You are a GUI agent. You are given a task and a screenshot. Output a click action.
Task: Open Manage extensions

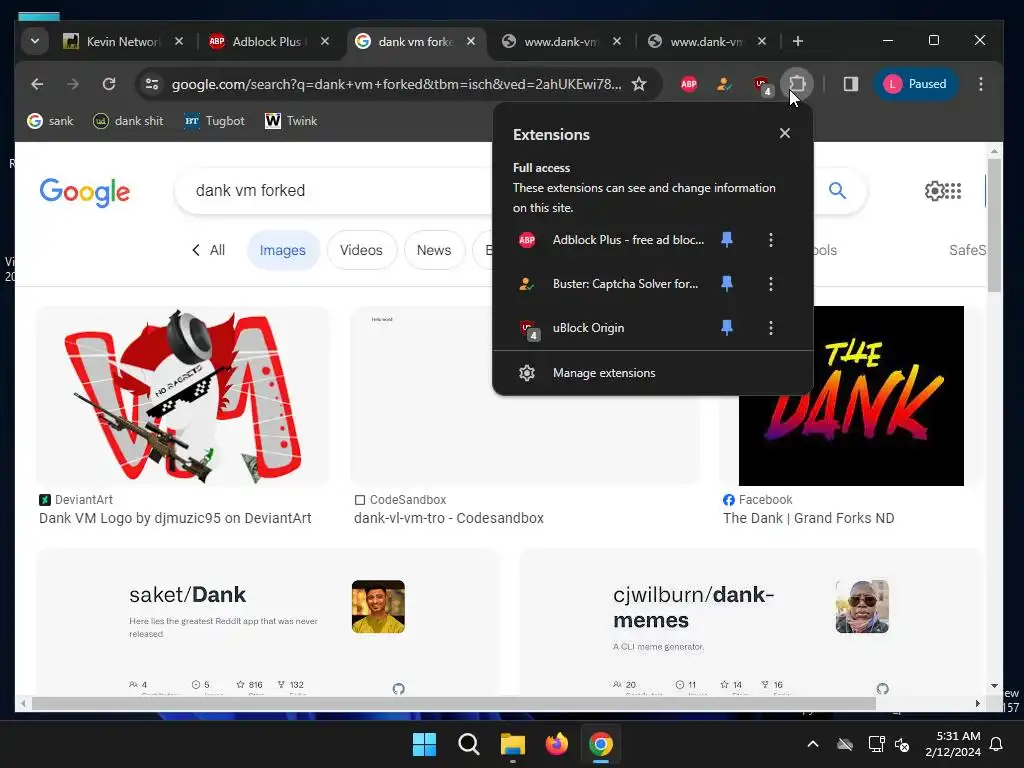(x=652, y=373)
